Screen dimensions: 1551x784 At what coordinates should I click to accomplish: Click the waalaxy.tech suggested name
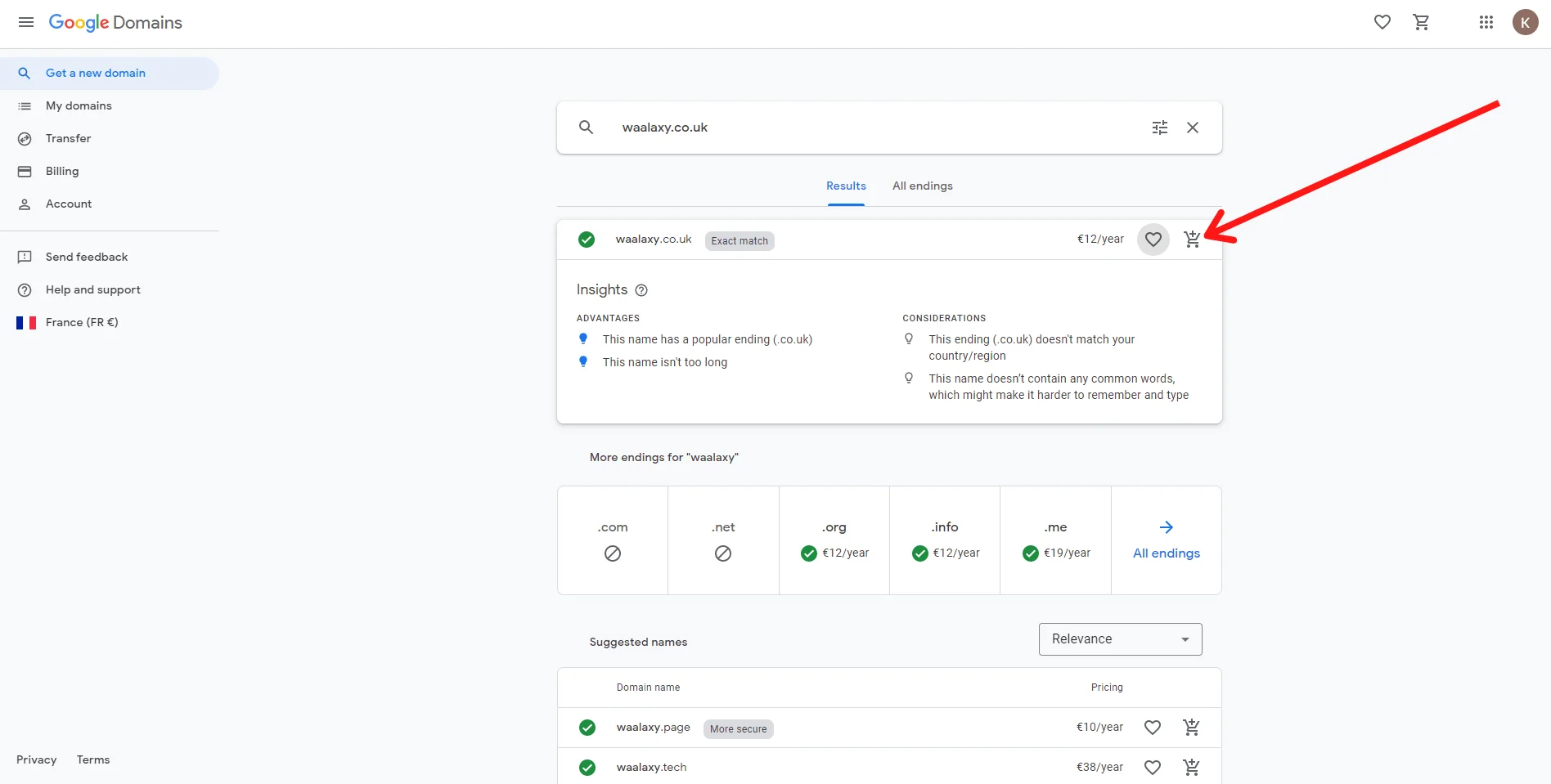click(x=651, y=768)
